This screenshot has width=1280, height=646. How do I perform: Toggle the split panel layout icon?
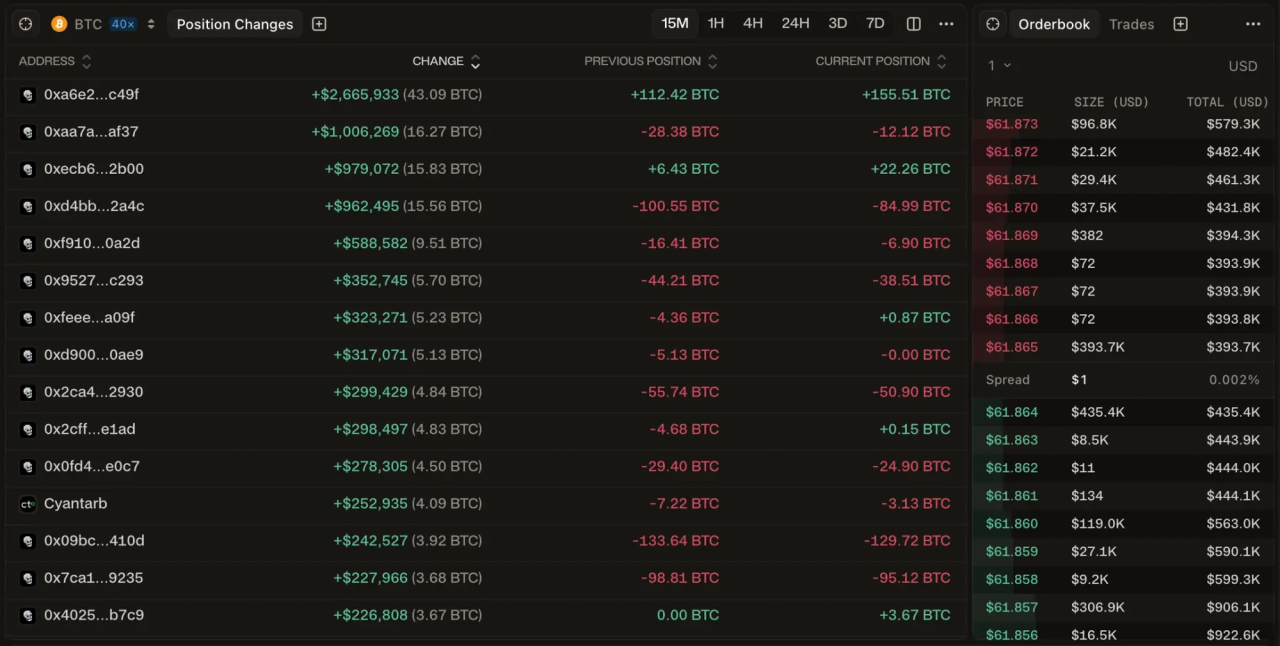click(x=914, y=24)
